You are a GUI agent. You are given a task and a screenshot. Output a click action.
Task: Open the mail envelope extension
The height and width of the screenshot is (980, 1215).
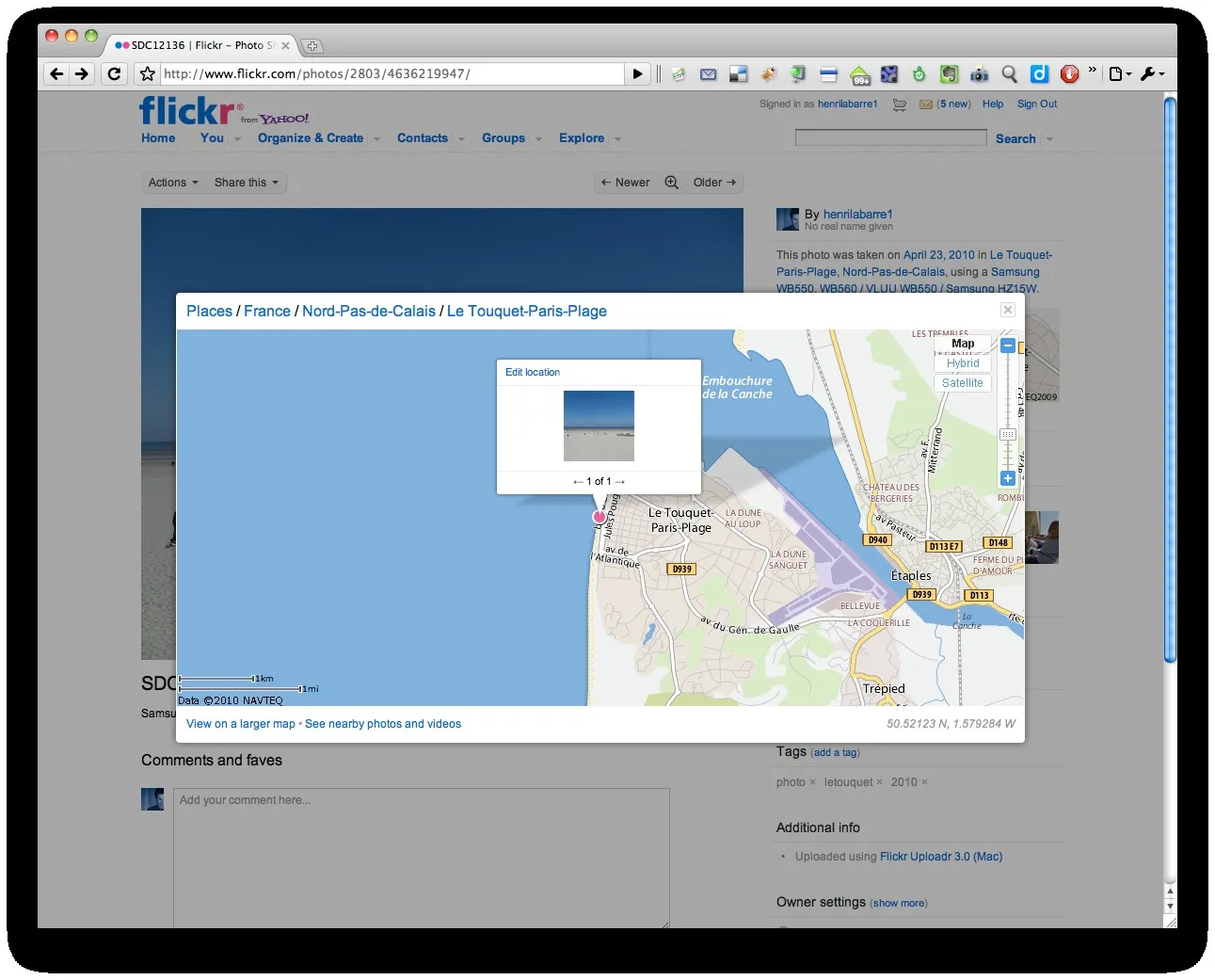pyautogui.click(x=709, y=73)
